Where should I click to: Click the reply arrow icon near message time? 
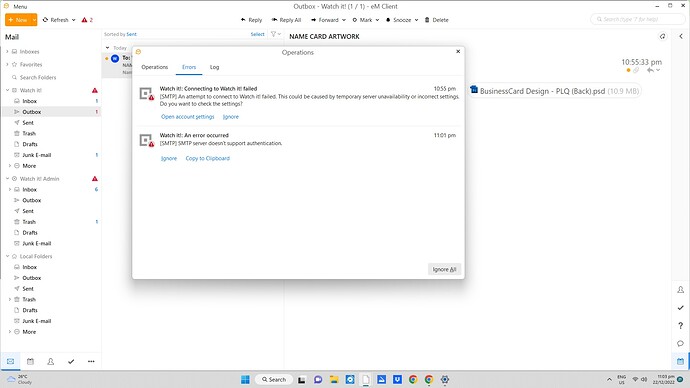coord(650,70)
